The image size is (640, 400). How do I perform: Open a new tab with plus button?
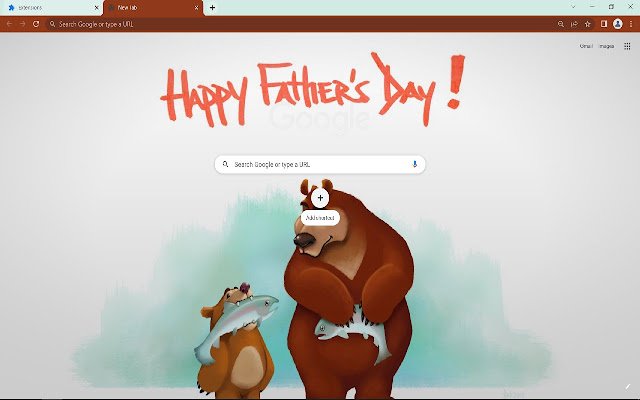tap(212, 8)
